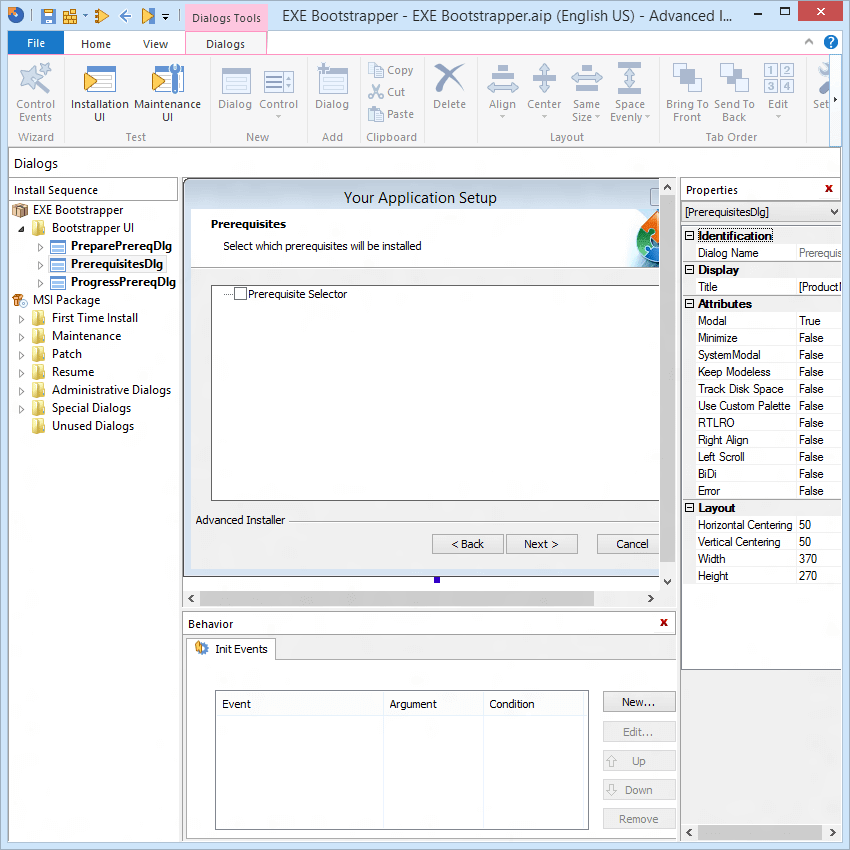Click the dialog preview horizontal scrollbar
This screenshot has width=850, height=850.
pyautogui.click(x=397, y=598)
